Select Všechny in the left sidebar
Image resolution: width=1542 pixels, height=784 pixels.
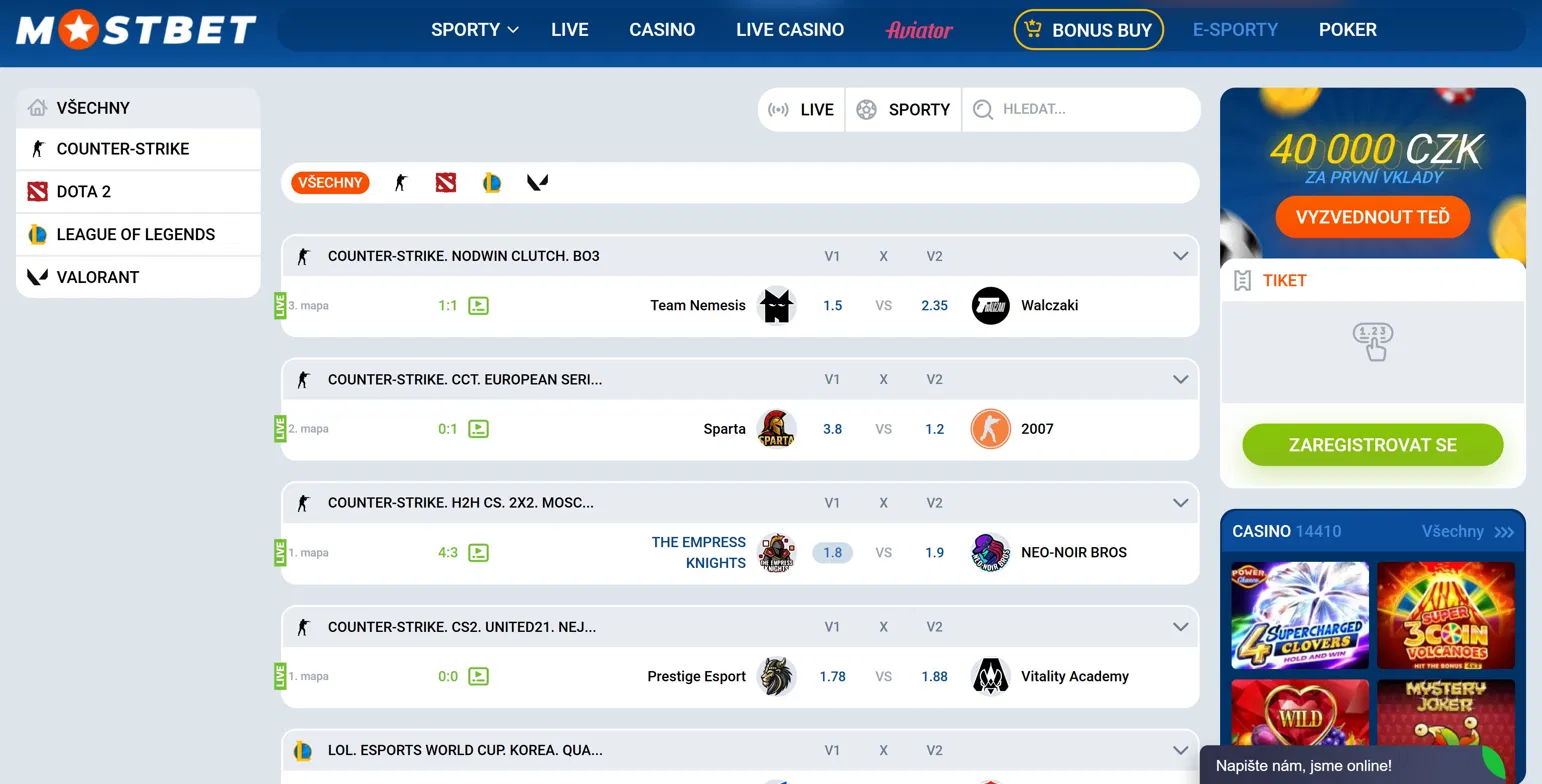pyautogui.click(x=138, y=108)
